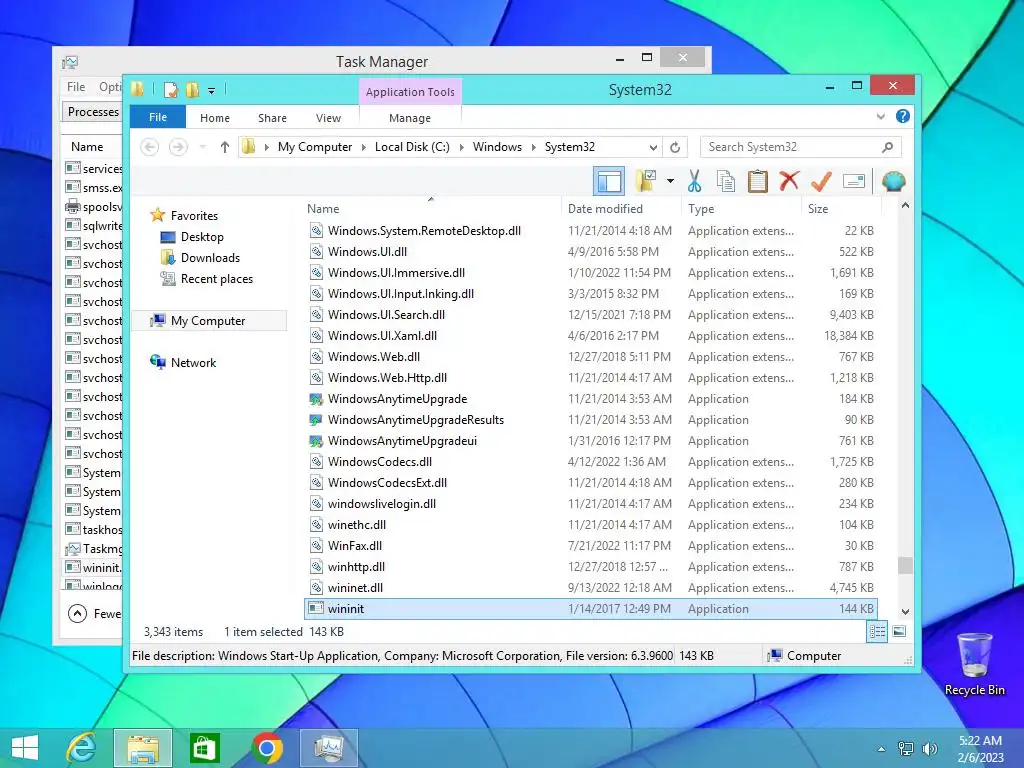1024x768 pixels.
Task: Refresh the System32 folder
Action: (675, 147)
